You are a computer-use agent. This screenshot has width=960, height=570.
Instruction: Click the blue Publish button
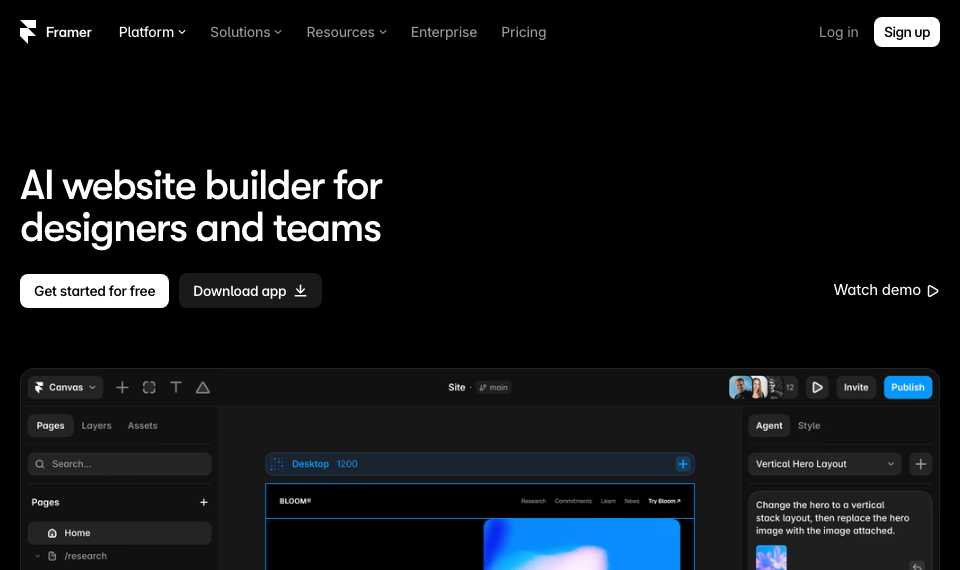click(908, 387)
